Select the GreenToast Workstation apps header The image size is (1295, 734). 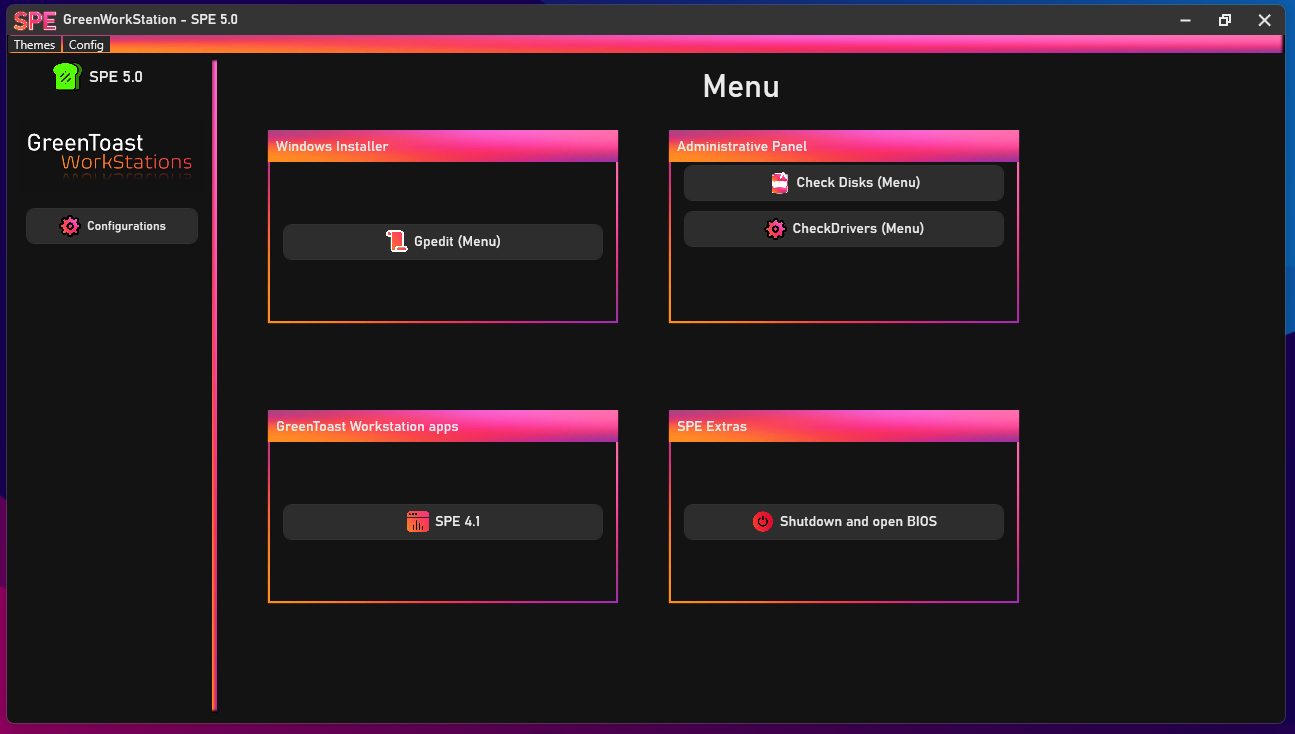point(442,426)
